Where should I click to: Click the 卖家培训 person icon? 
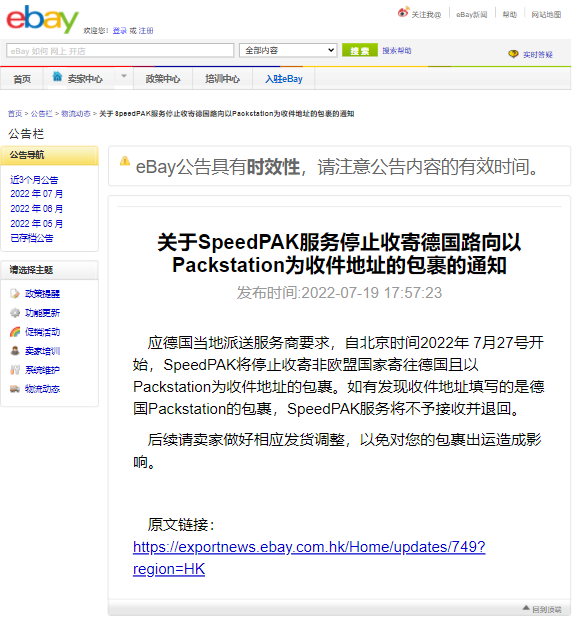pyautogui.click(x=15, y=351)
